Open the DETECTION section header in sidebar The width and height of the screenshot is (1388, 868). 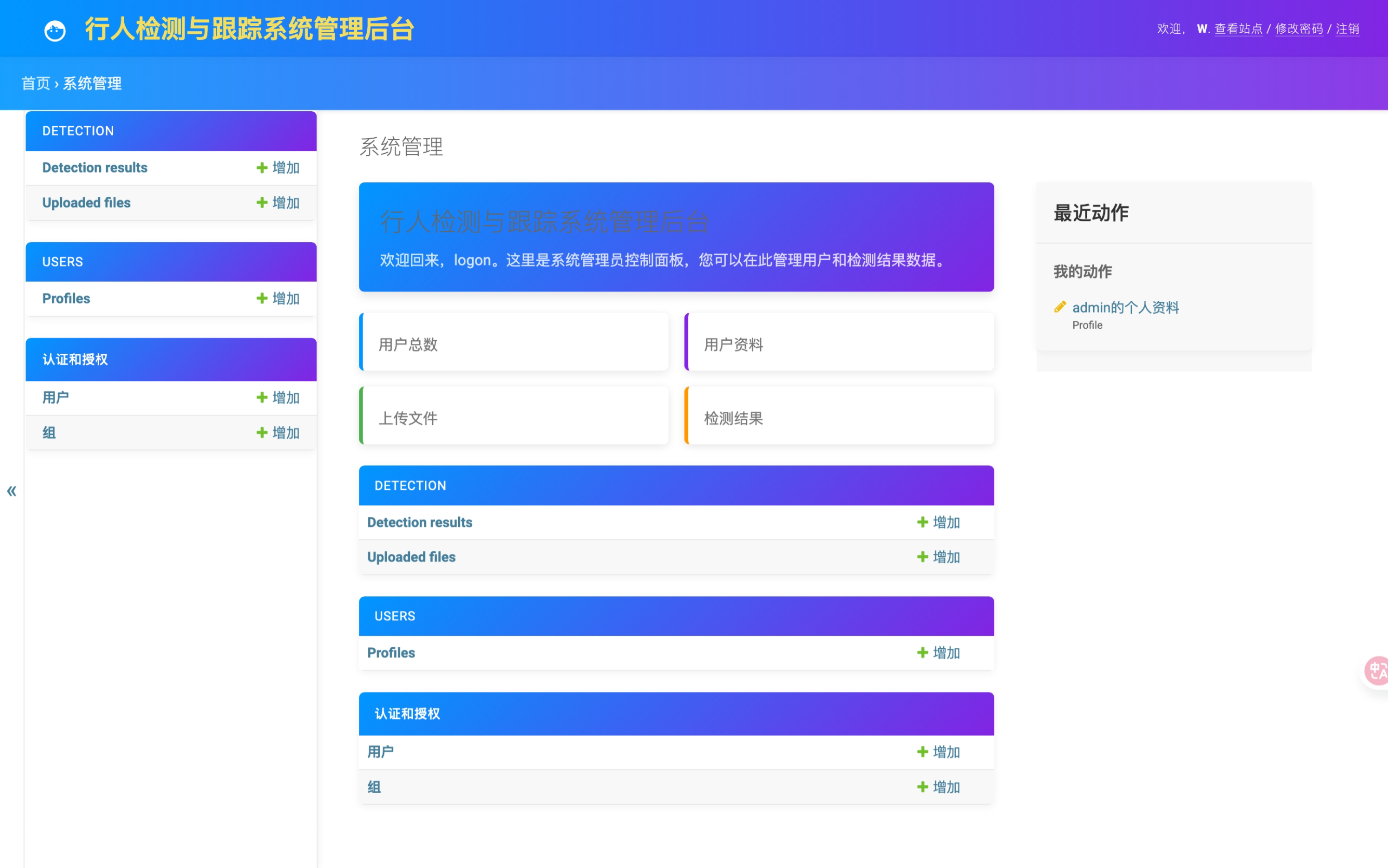coord(78,131)
